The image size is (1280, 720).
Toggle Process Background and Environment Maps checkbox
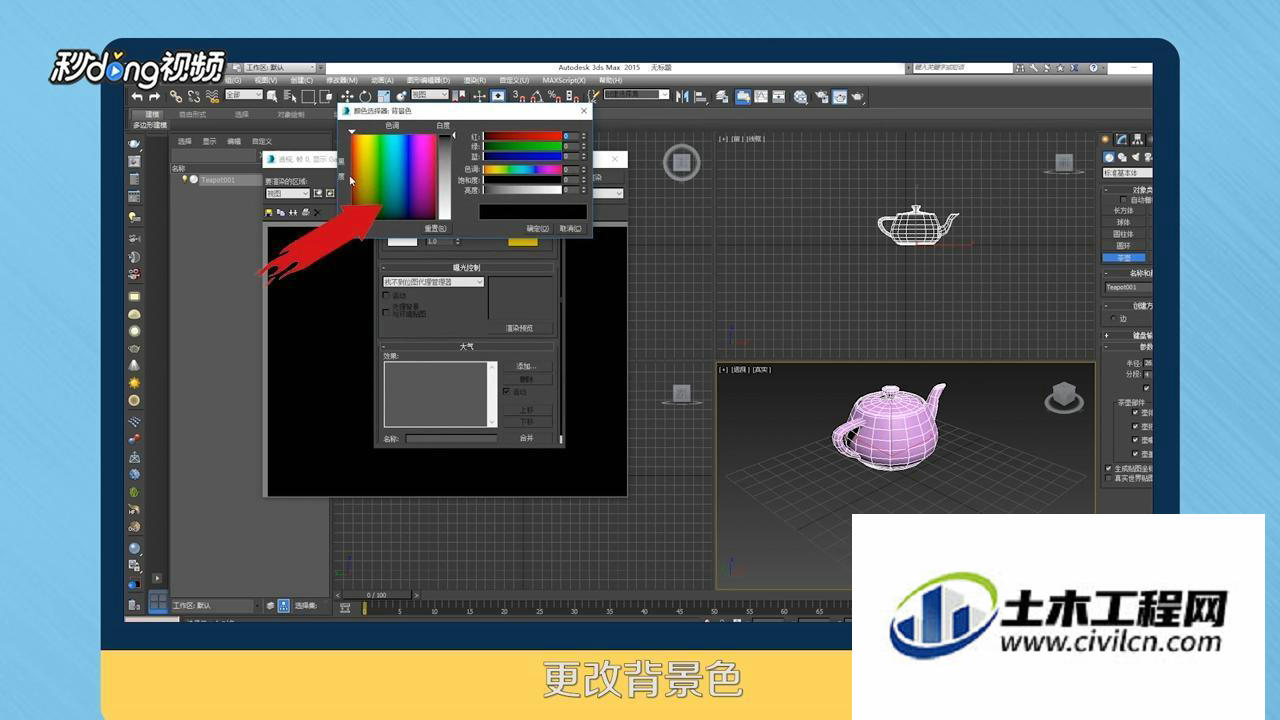click(x=386, y=312)
